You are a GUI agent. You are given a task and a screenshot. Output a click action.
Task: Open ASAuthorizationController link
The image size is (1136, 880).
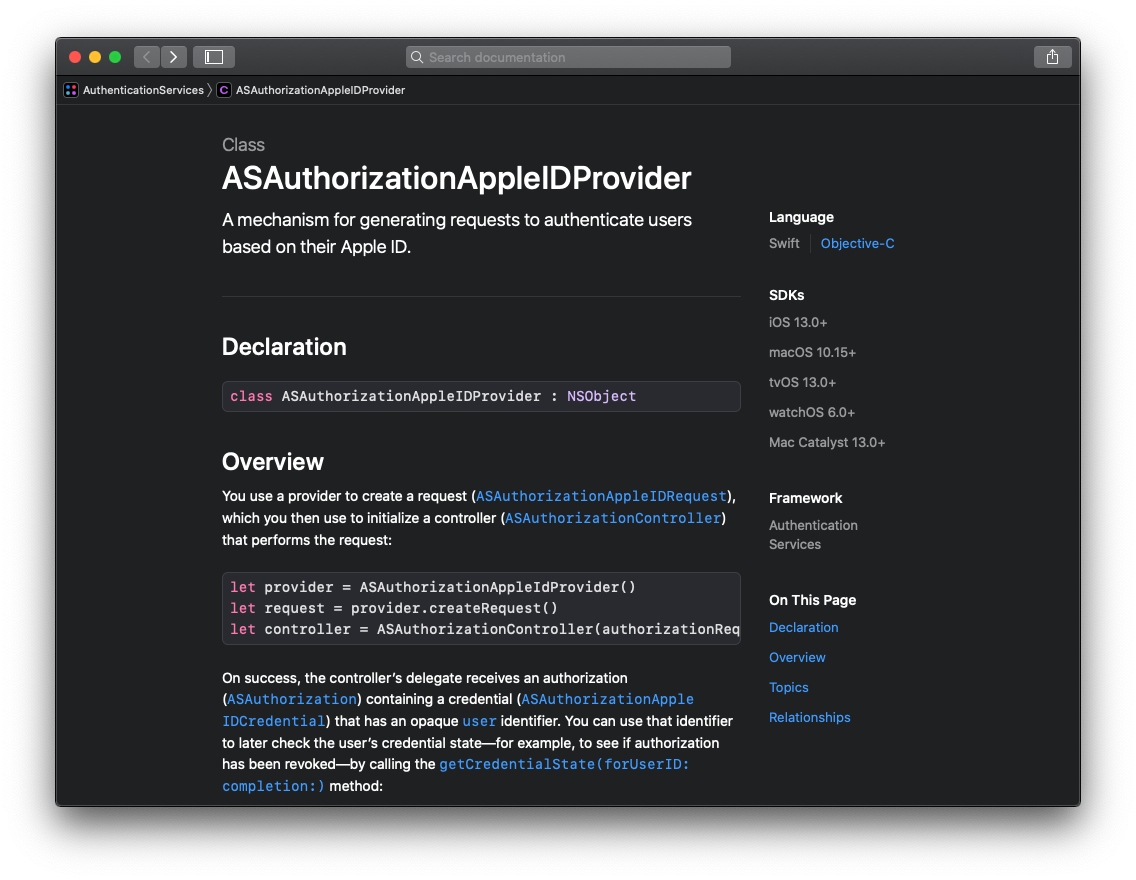pyautogui.click(x=613, y=518)
